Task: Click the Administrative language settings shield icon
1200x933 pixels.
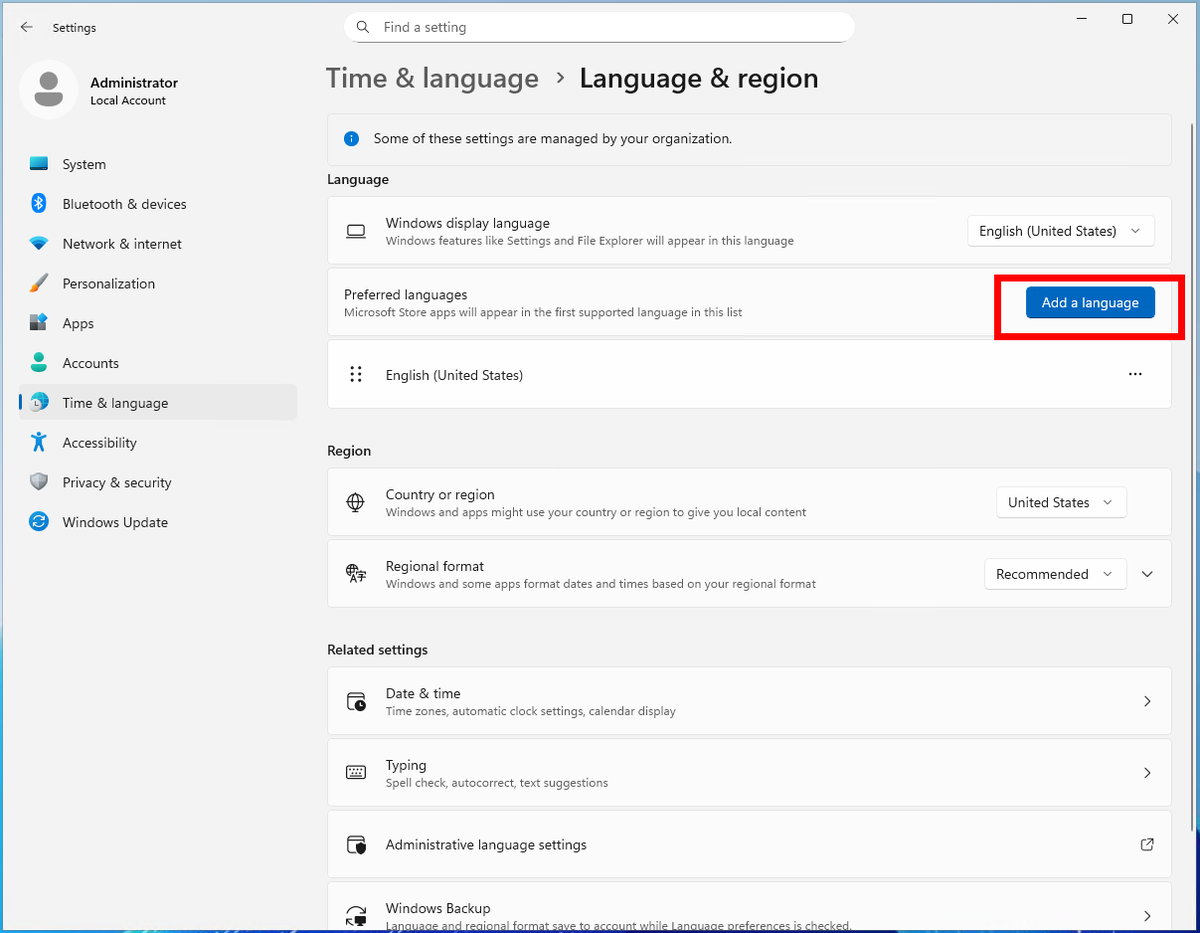Action: (355, 845)
